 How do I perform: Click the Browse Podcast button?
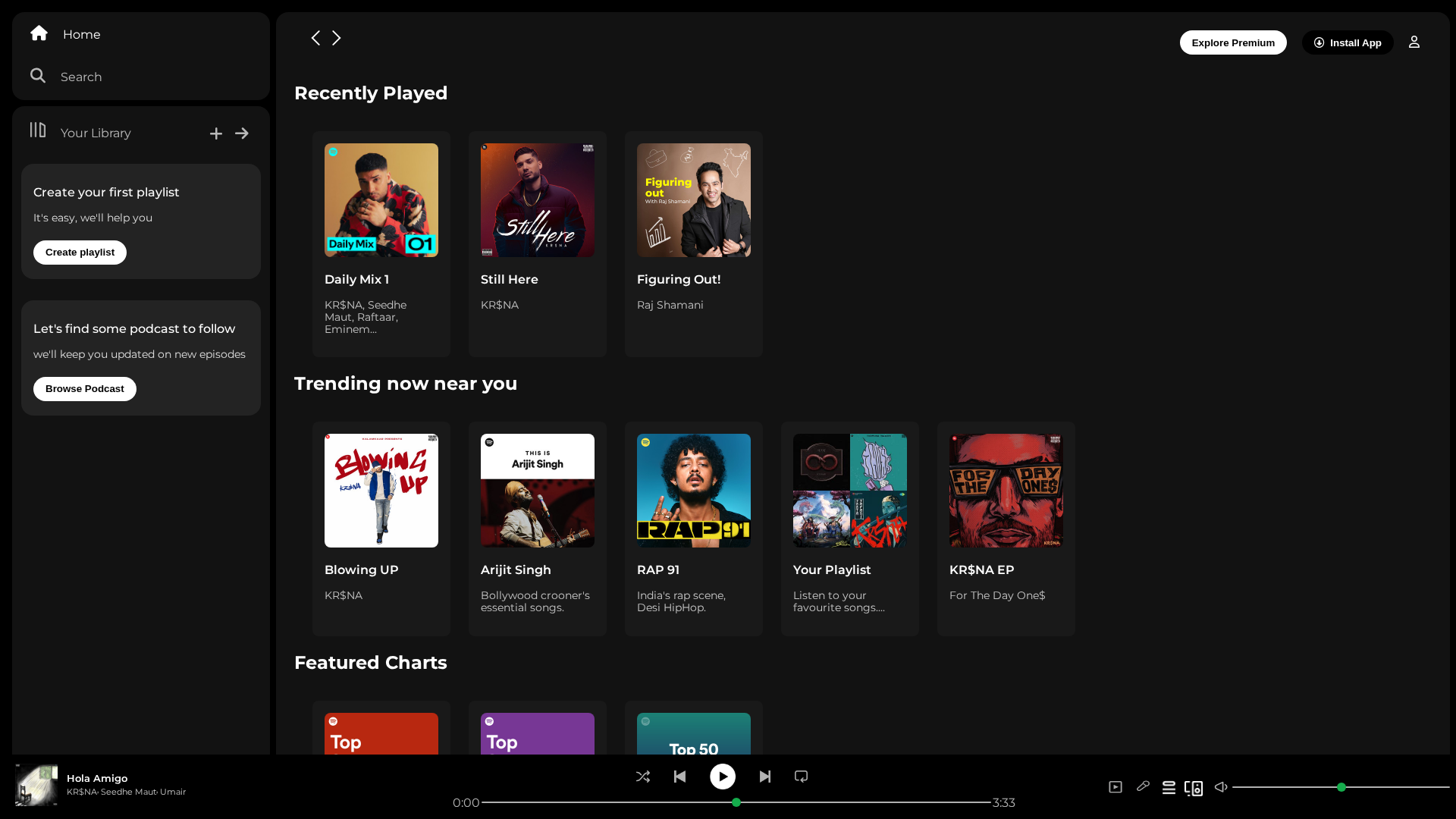coord(85,389)
